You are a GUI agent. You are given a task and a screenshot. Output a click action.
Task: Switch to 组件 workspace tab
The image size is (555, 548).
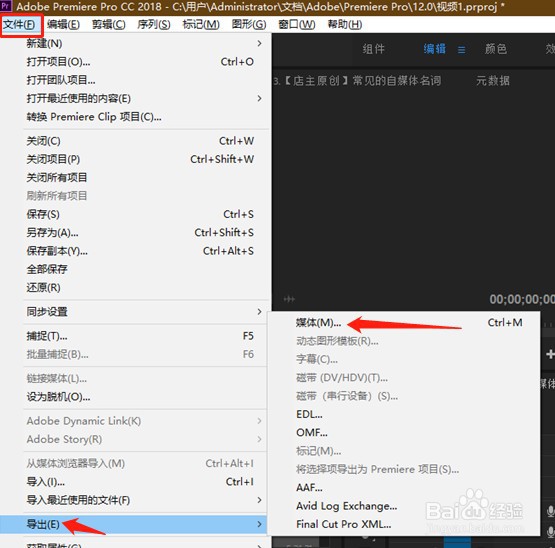(373, 49)
